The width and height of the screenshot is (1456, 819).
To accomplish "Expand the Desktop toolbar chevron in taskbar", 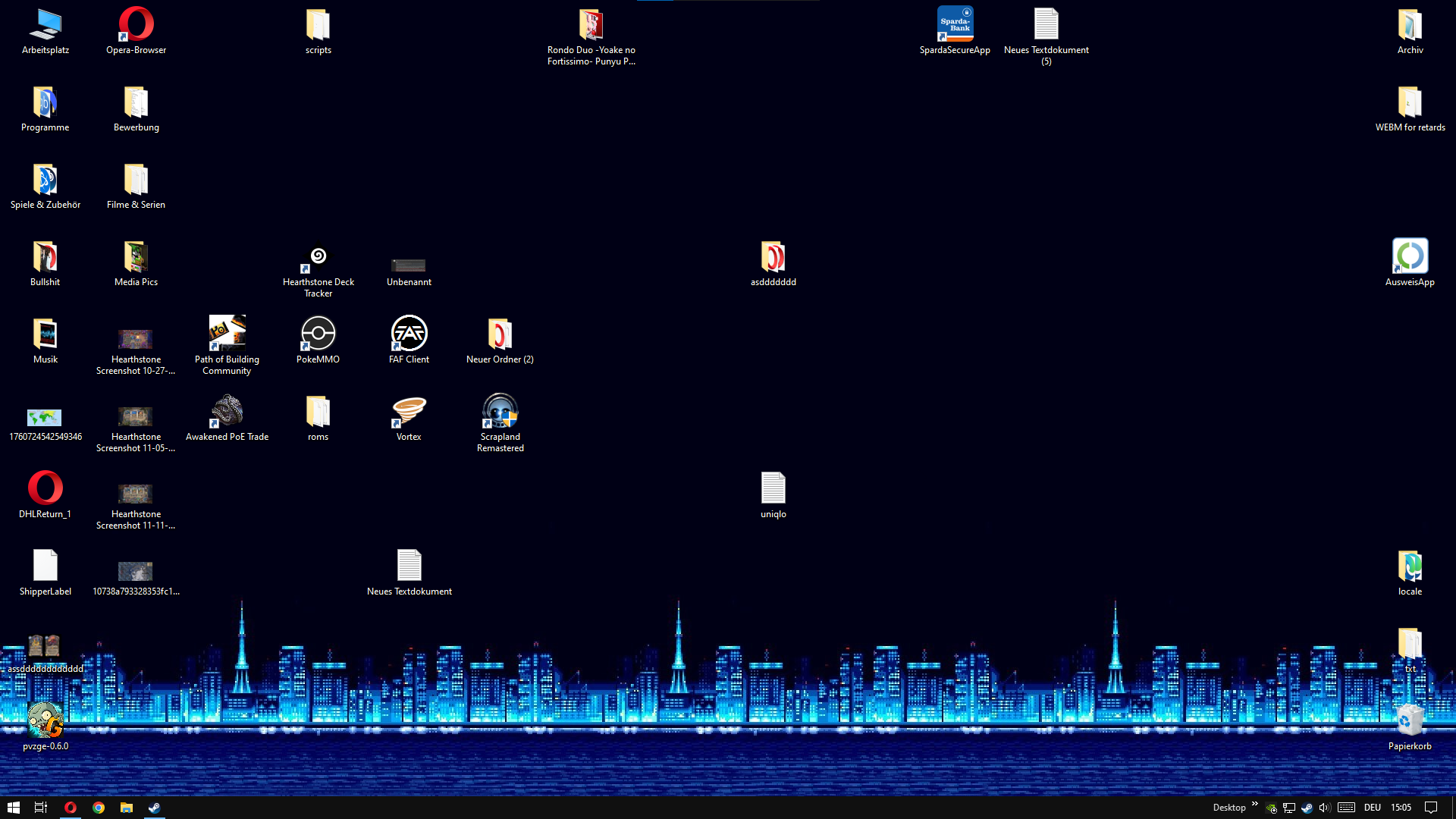I will click(x=1255, y=805).
